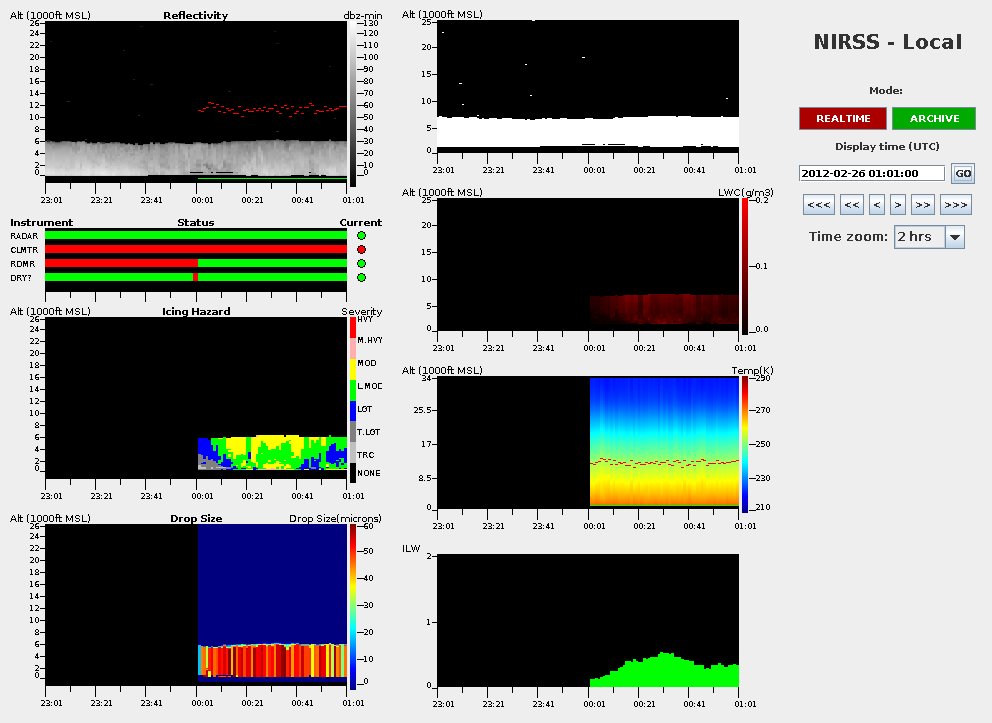Click the RADAR current status indicator

[361, 236]
